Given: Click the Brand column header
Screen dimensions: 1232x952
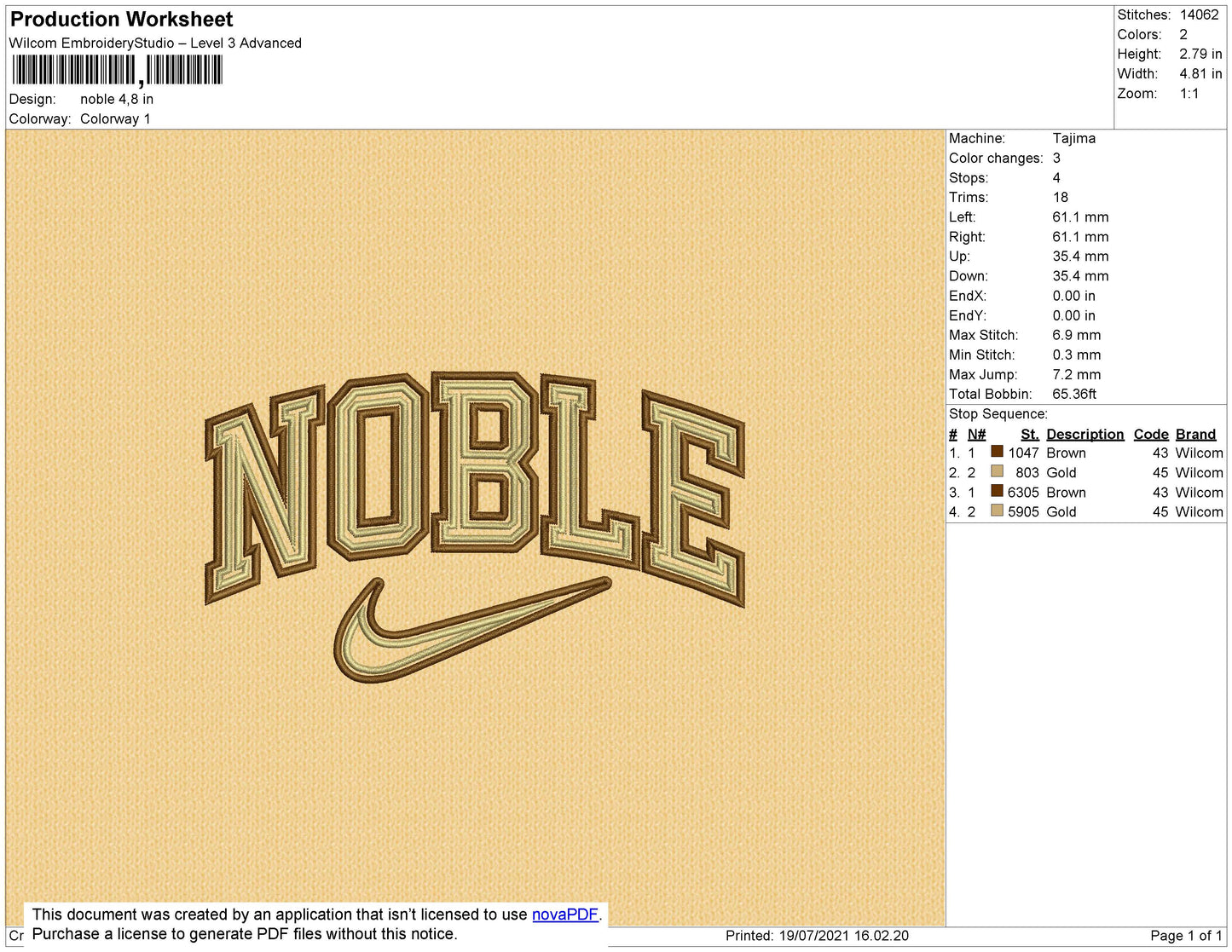Looking at the screenshot, I should [1195, 434].
